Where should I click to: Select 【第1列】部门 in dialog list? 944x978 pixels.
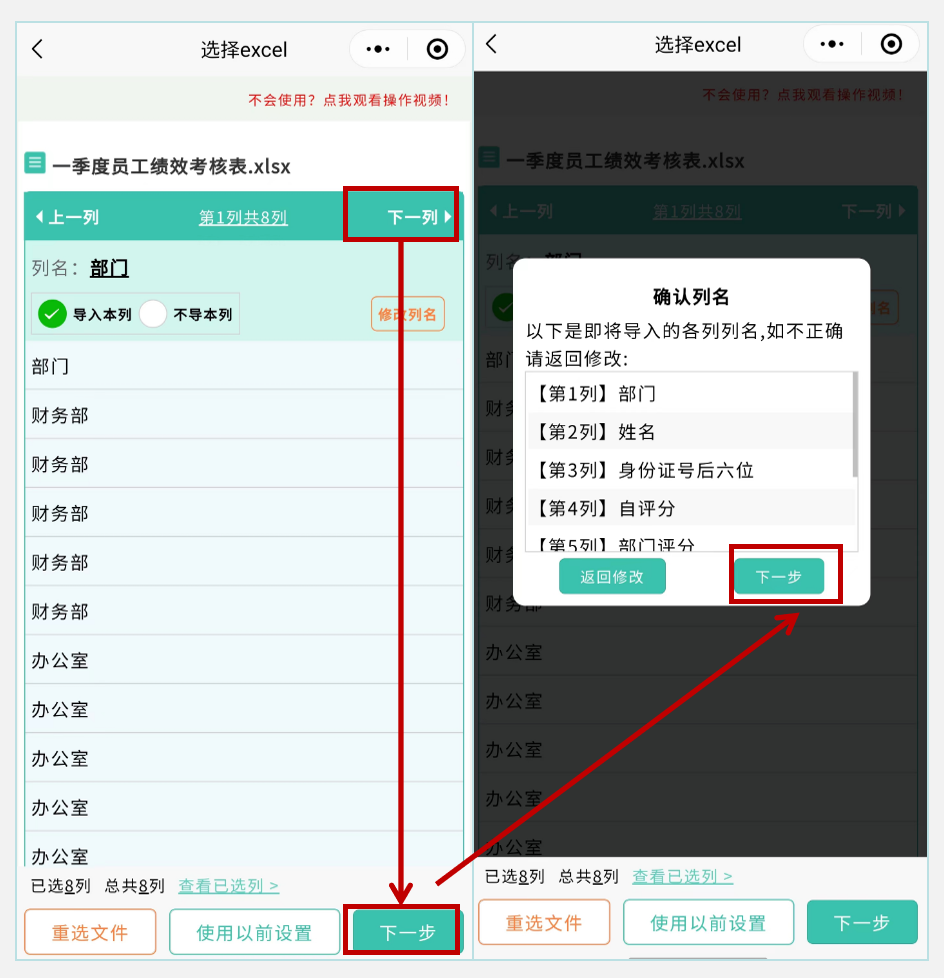pyautogui.click(x=690, y=394)
